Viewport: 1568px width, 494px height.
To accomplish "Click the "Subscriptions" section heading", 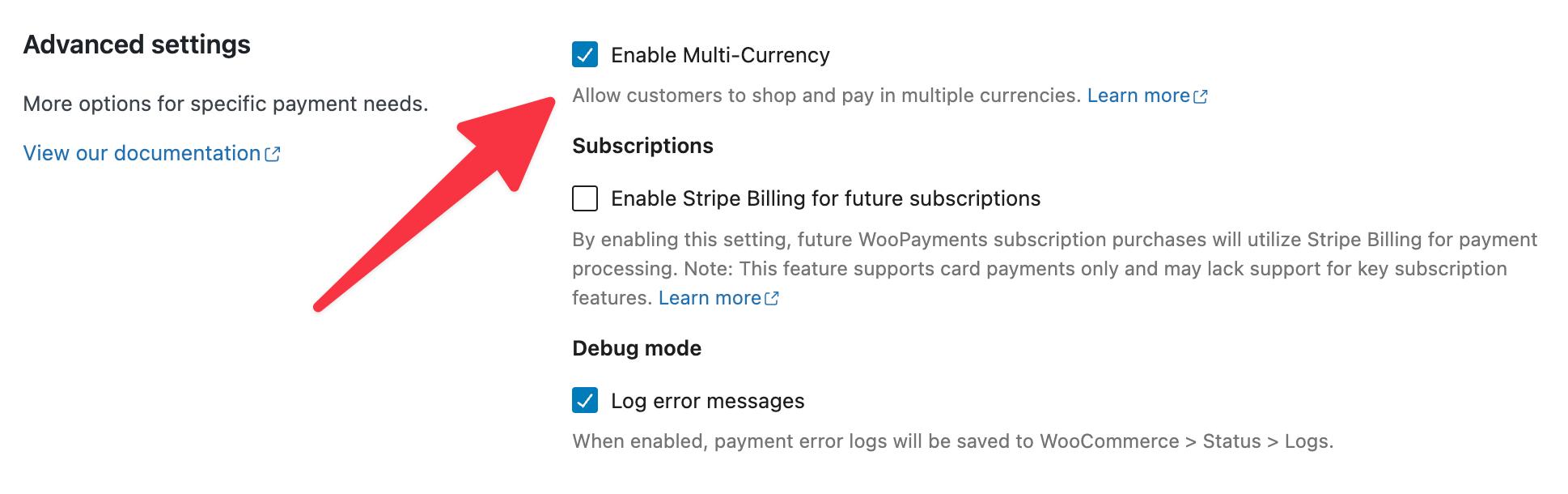I will coord(642,146).
